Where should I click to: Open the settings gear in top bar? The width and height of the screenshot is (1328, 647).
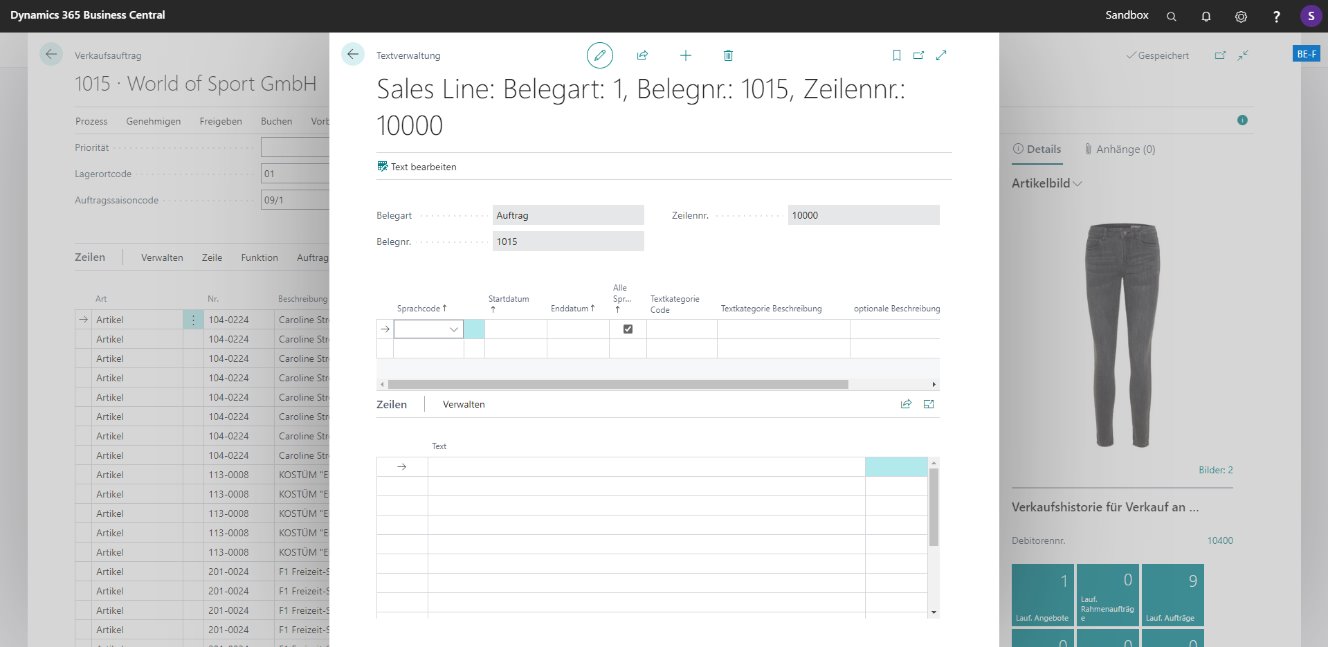pyautogui.click(x=1241, y=16)
